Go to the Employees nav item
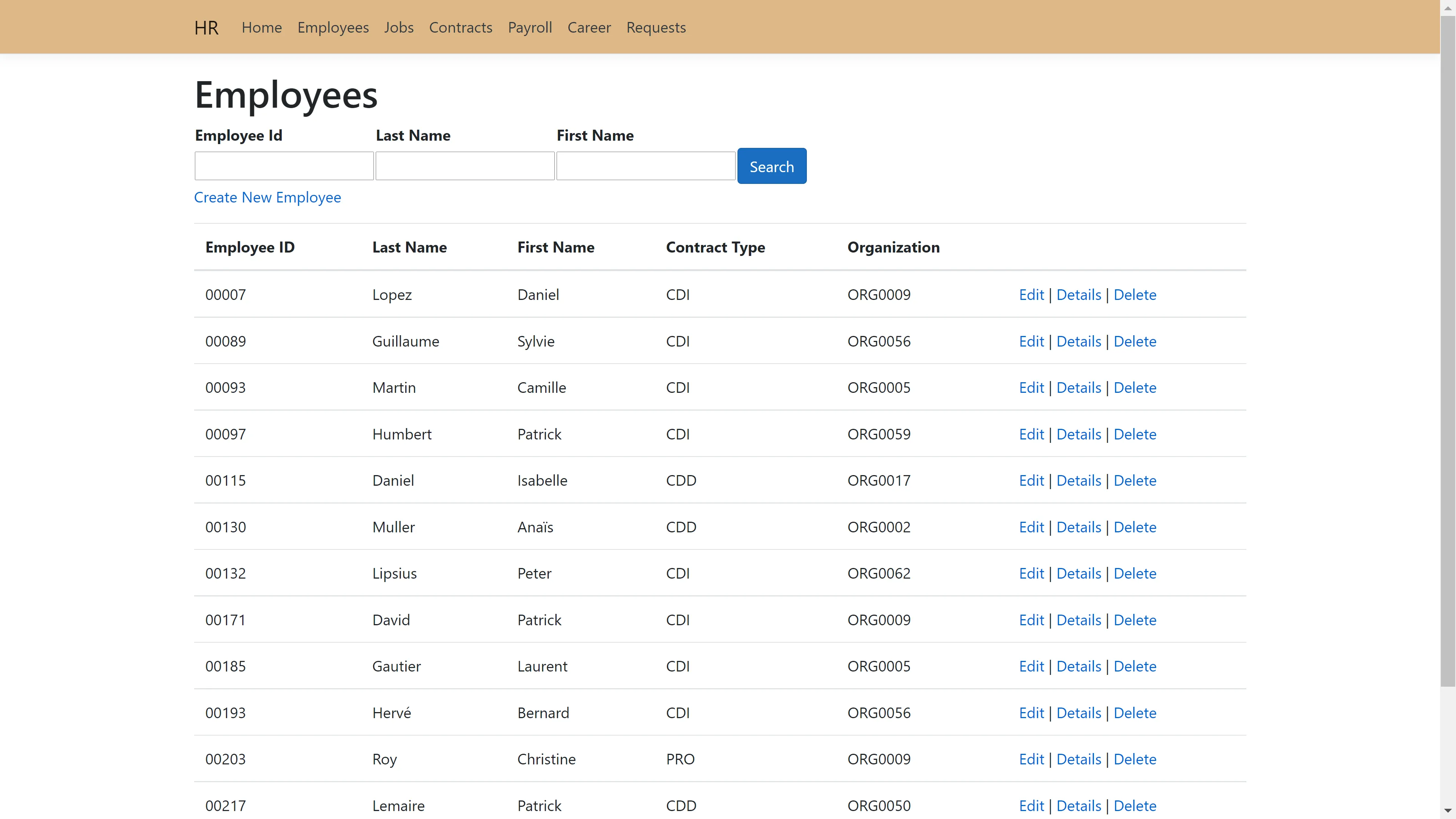 [x=333, y=28]
